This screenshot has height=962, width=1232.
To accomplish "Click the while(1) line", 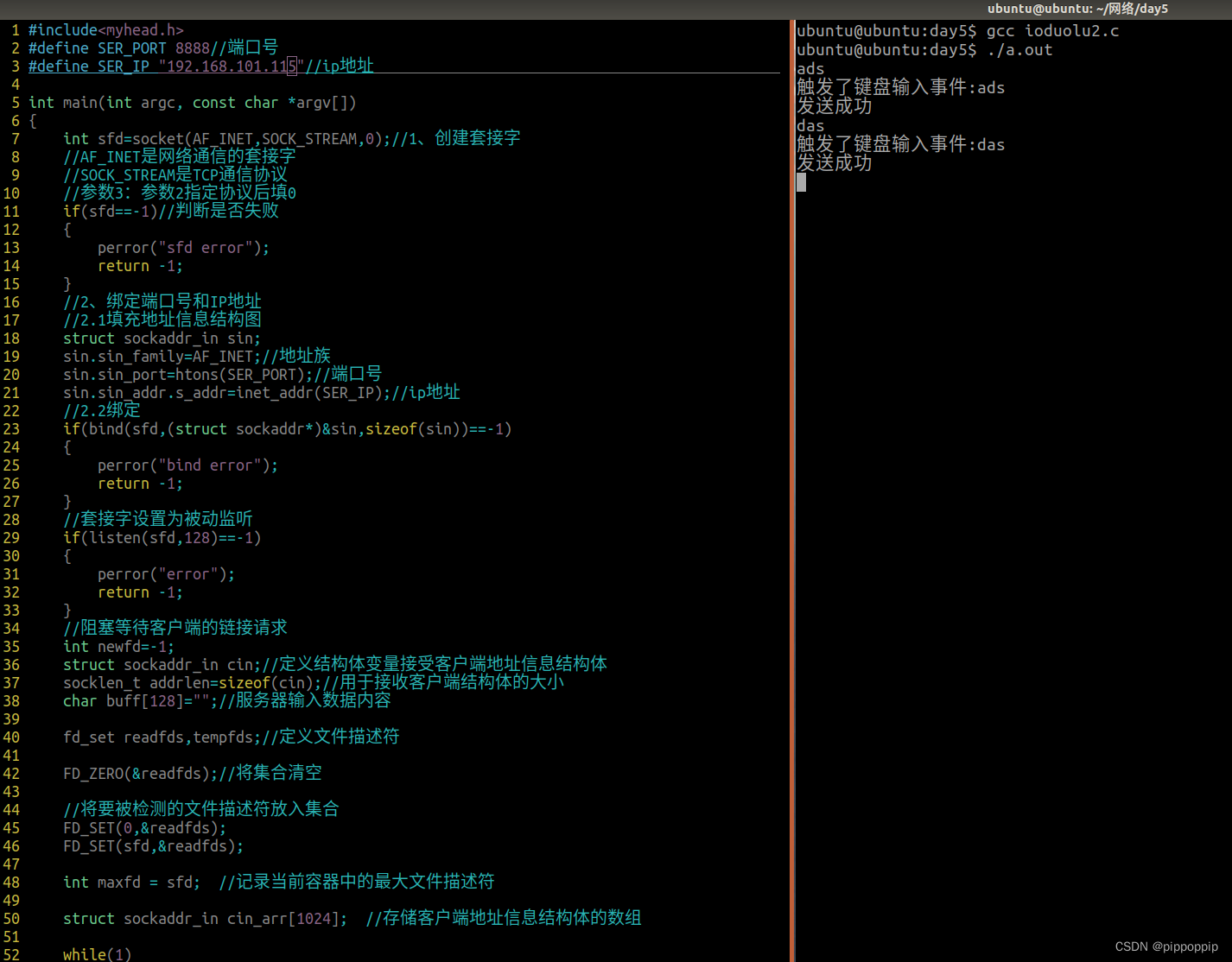I will click(97, 954).
